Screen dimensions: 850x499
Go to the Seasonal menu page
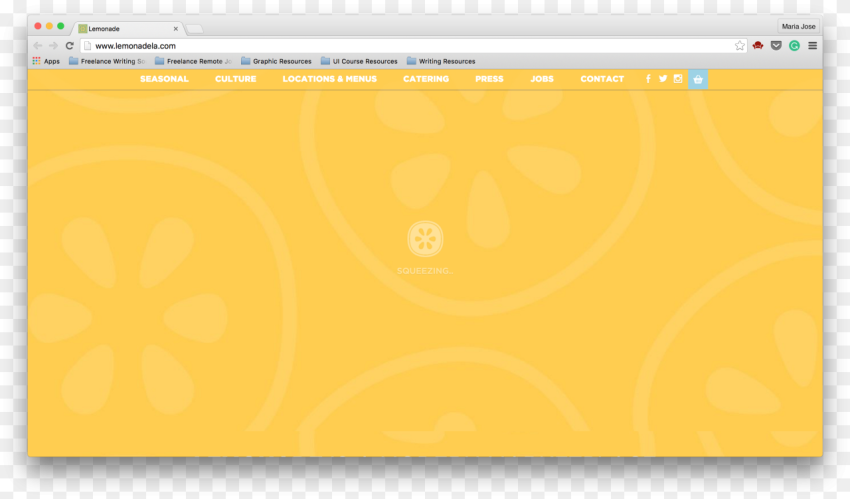pyautogui.click(x=164, y=79)
